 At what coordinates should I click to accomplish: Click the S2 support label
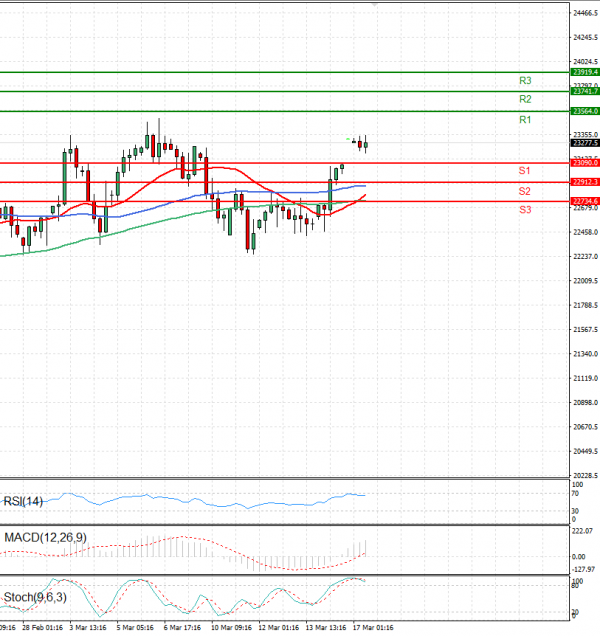525,191
